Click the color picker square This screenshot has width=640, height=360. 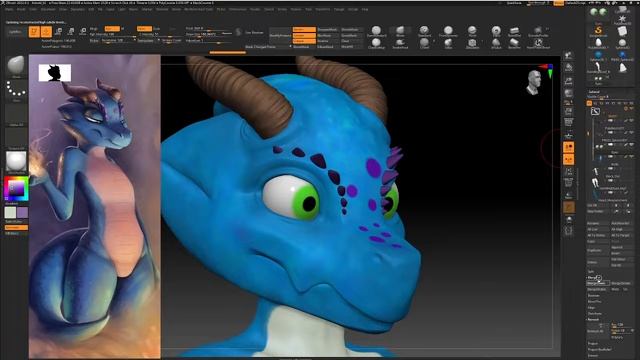coord(16,189)
